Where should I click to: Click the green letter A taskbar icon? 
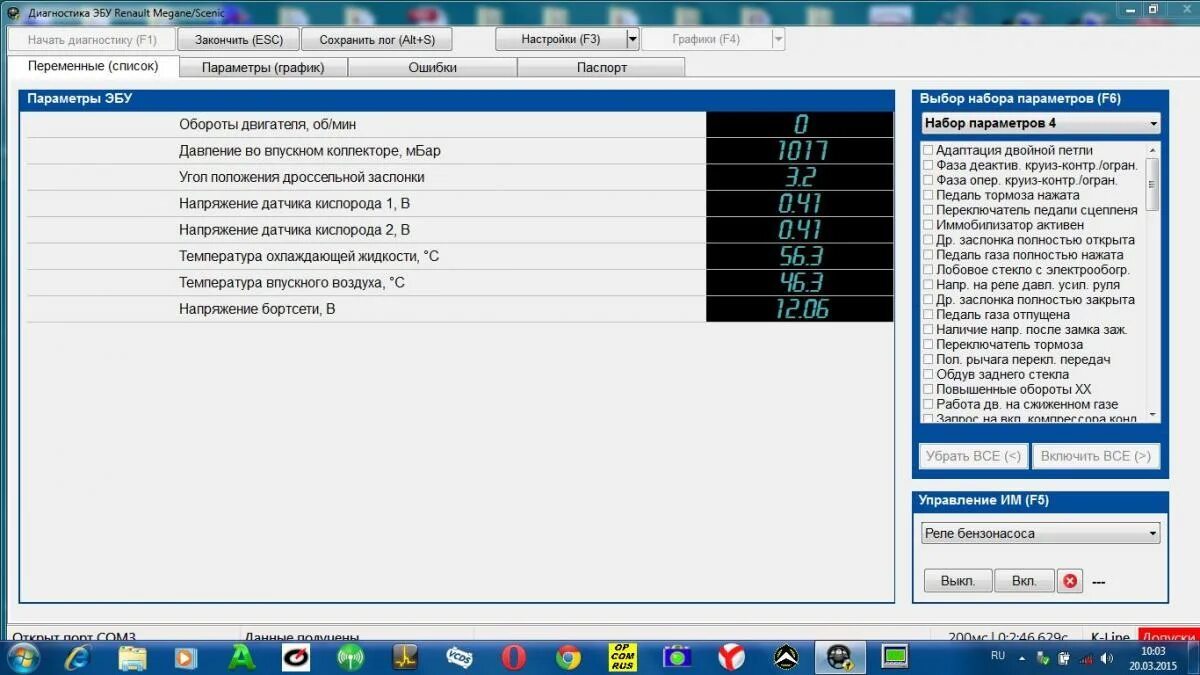[242, 657]
